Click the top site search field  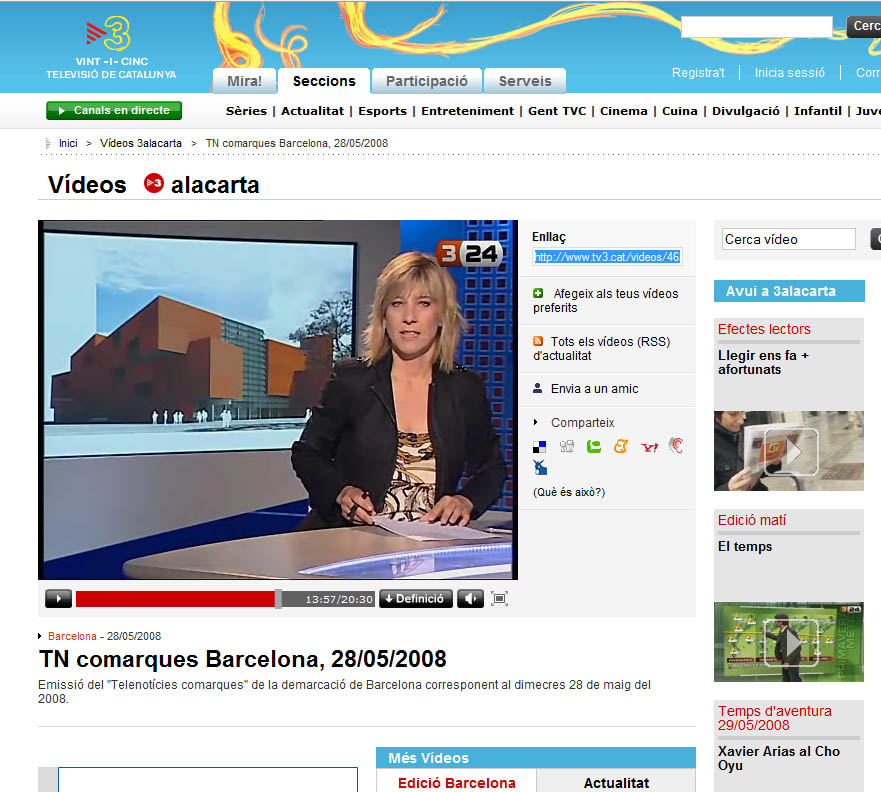756,26
